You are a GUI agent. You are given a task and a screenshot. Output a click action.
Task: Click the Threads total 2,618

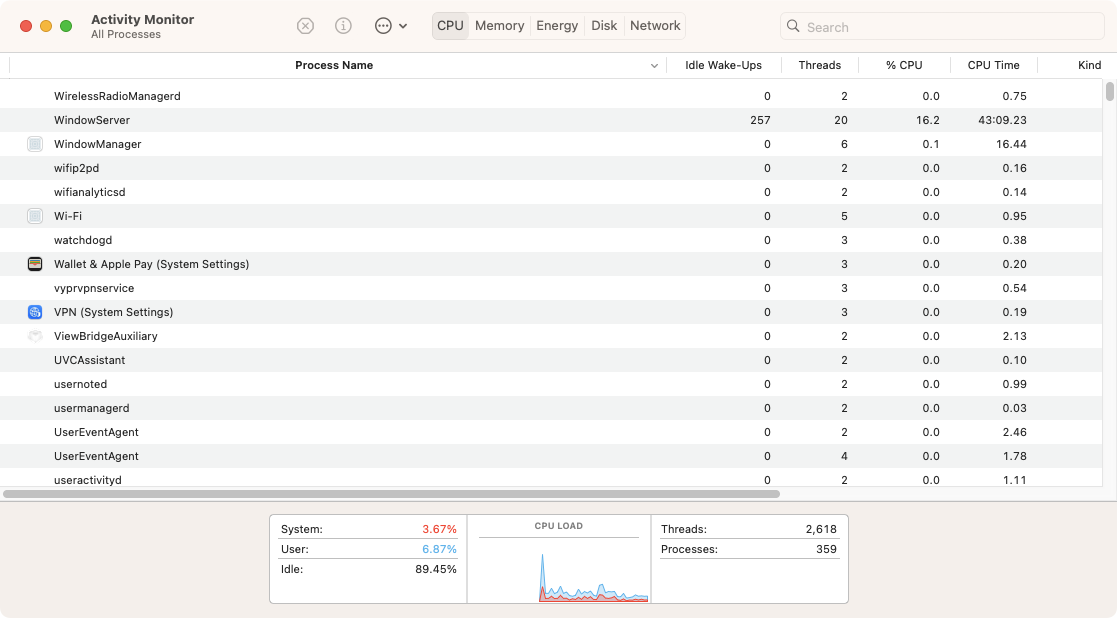pos(821,529)
